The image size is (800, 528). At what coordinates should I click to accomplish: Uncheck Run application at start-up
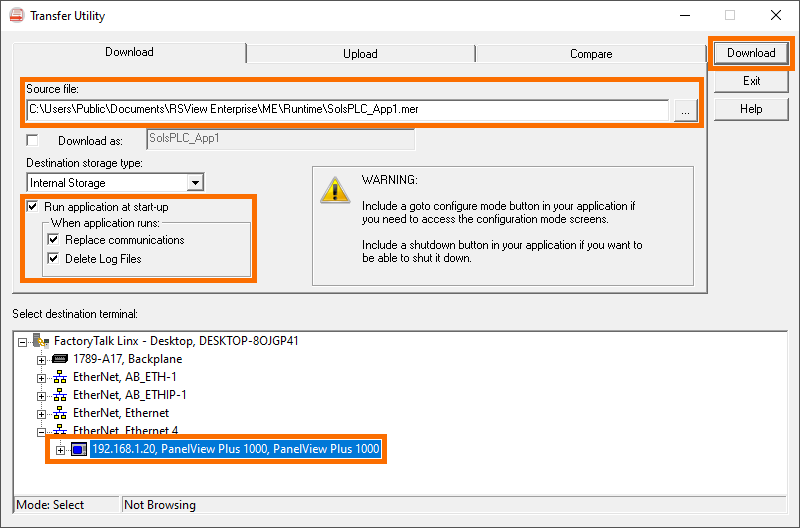click(x=32, y=207)
